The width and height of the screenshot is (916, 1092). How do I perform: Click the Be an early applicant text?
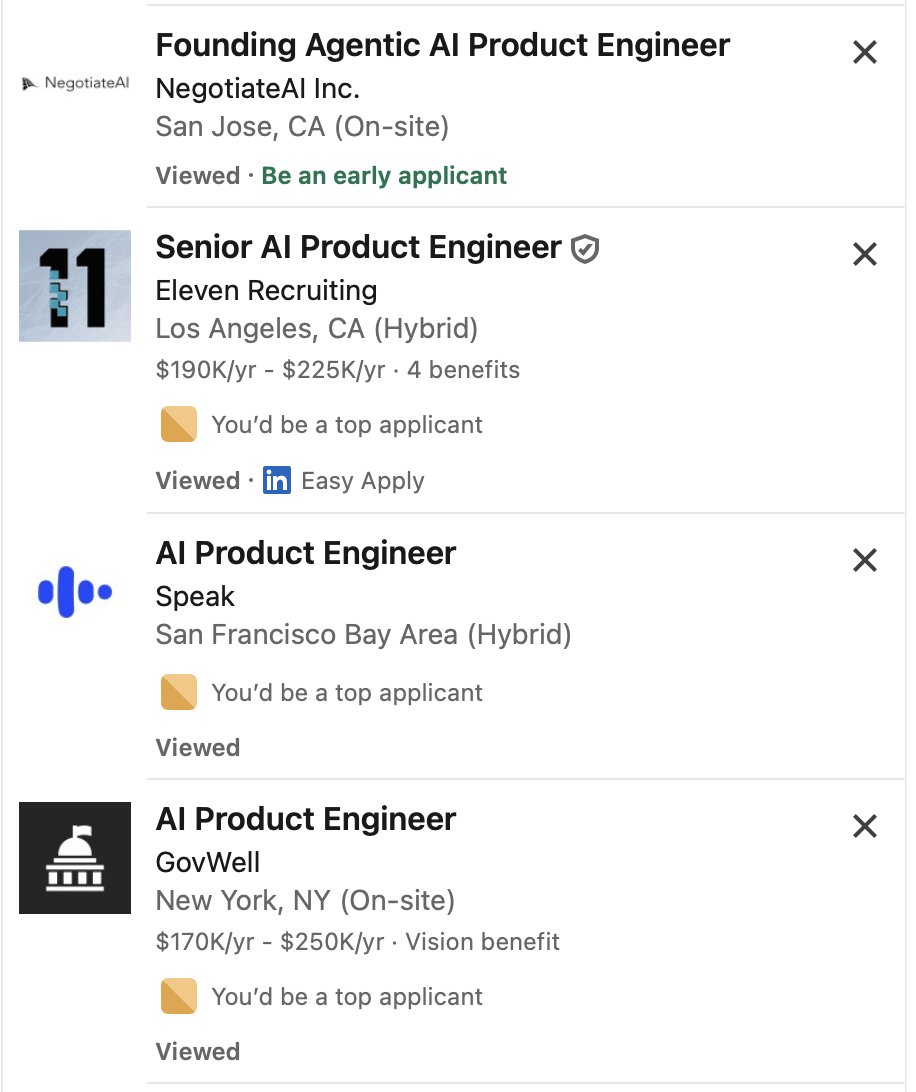[x=384, y=176]
